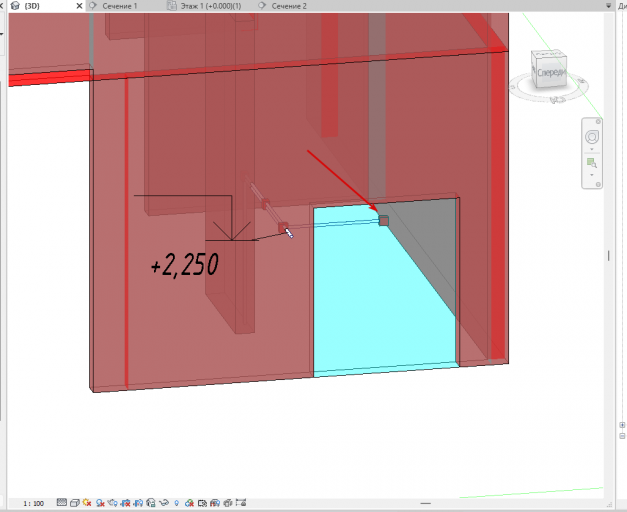The width and height of the screenshot is (627, 512).
Task: Expand the SteeringWheels dropdown arrow
Action: (x=592, y=149)
